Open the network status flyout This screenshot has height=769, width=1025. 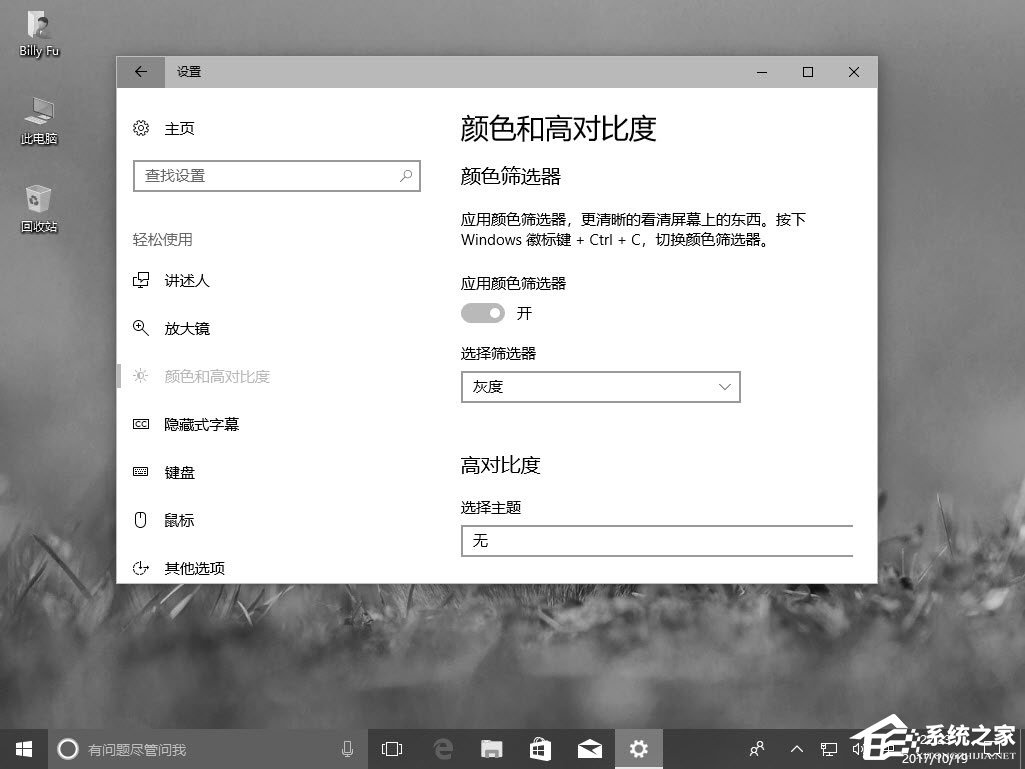pos(829,748)
